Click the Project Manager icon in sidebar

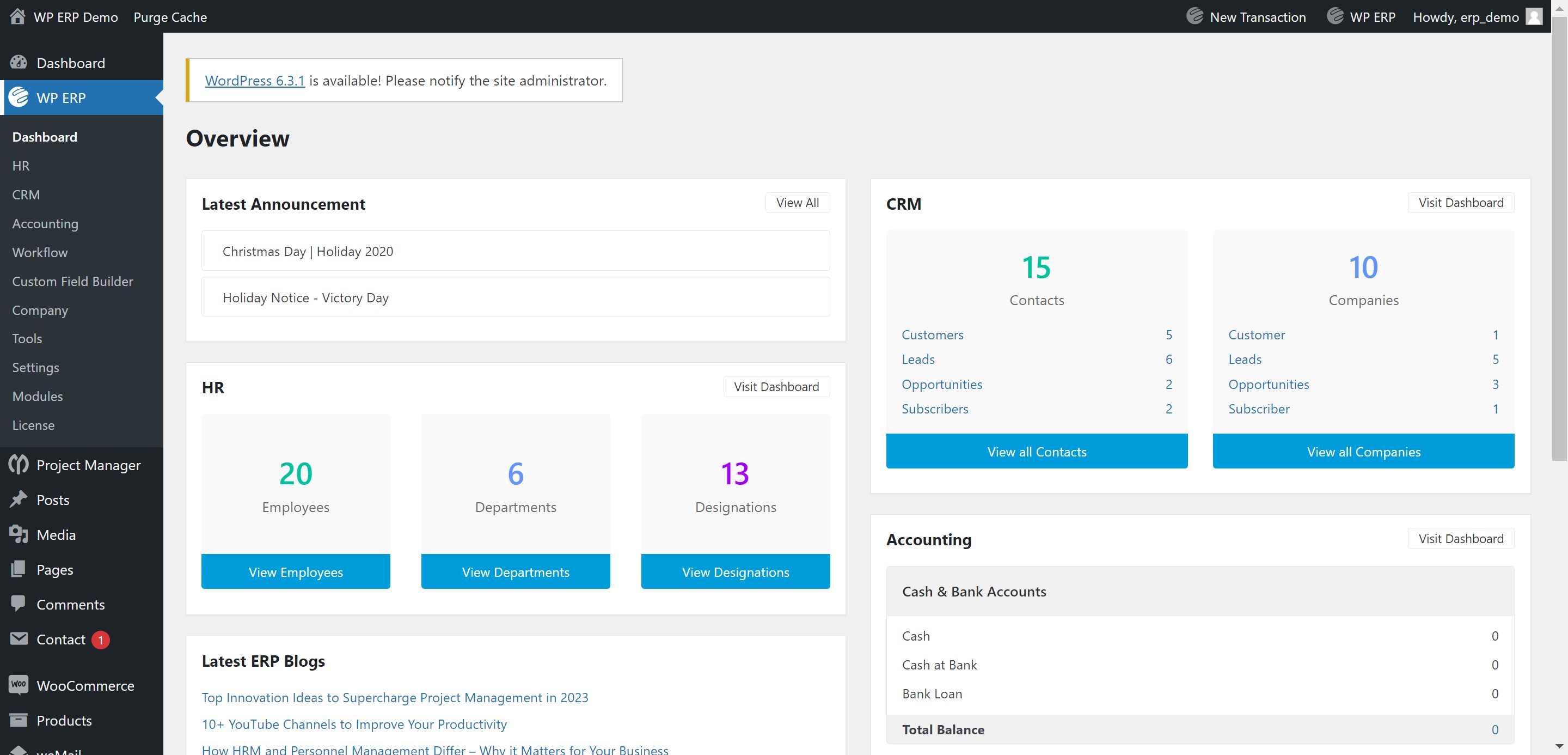tap(19, 465)
